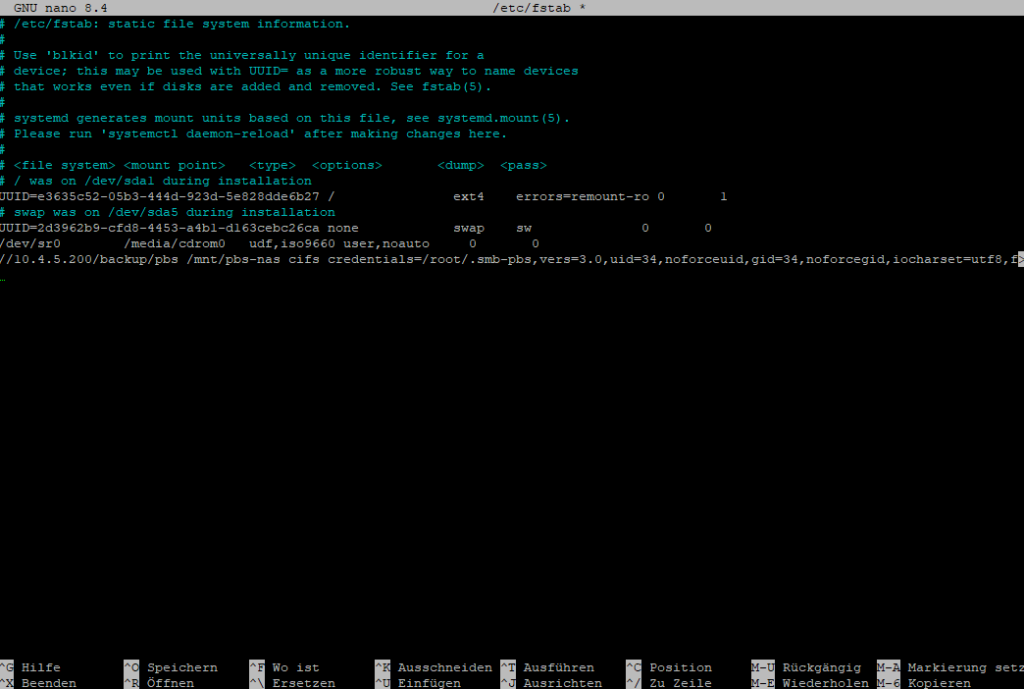Select the Ersetzen replace shortcut
The height and width of the screenshot is (689, 1024).
303,683
